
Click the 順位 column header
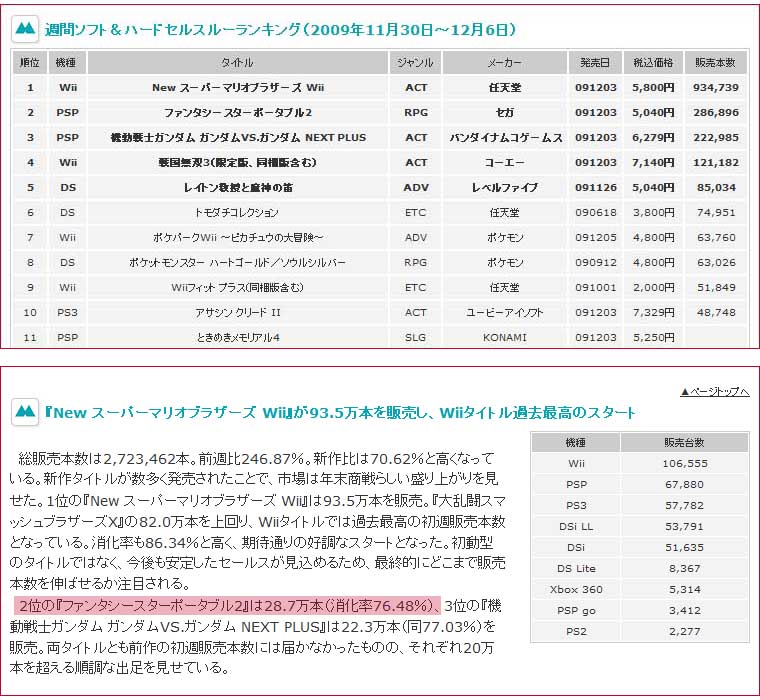pyautogui.click(x=30, y=62)
